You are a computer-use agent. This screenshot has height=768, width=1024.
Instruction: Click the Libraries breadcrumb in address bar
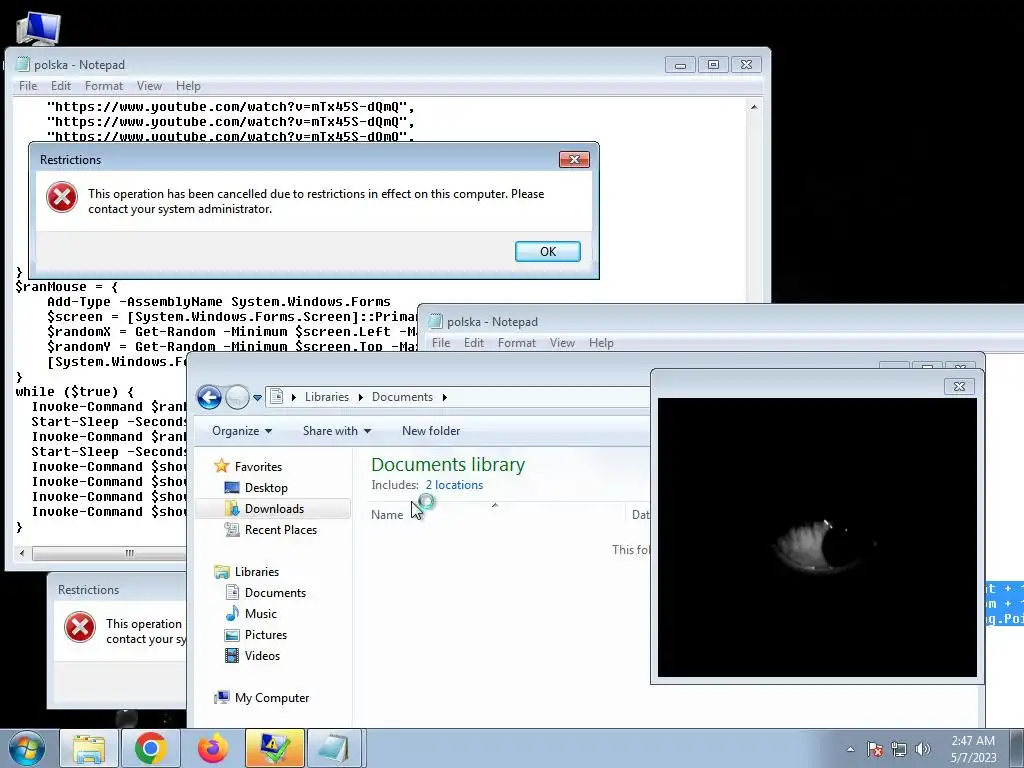coord(327,397)
